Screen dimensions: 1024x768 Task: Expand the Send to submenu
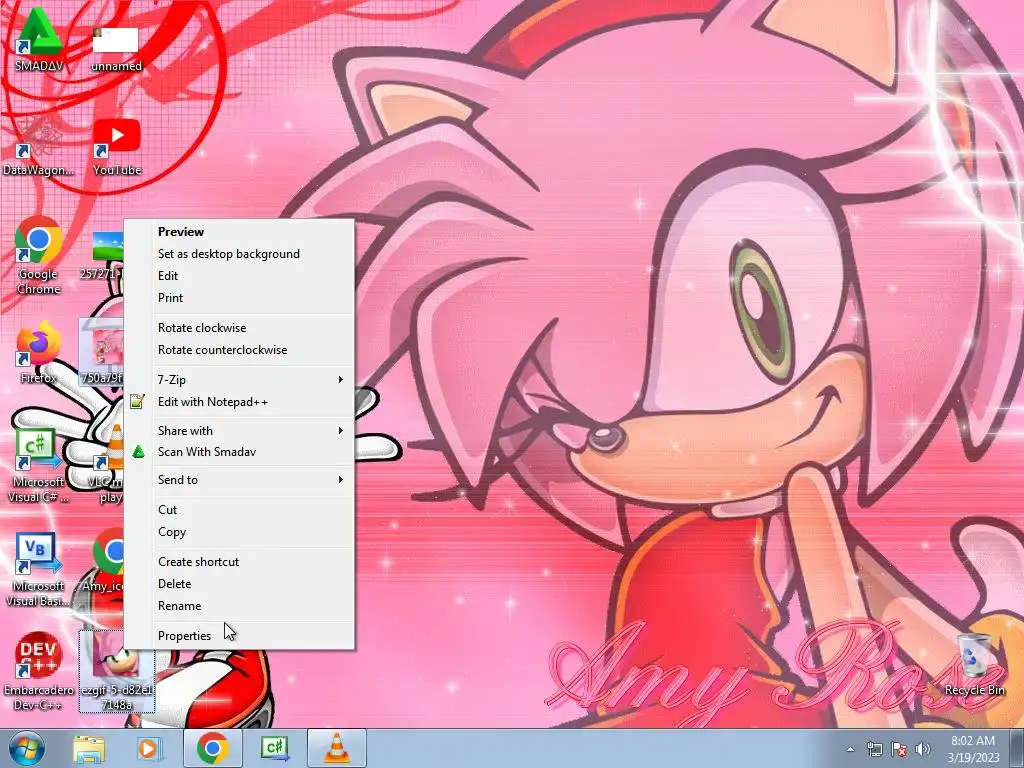[239, 480]
